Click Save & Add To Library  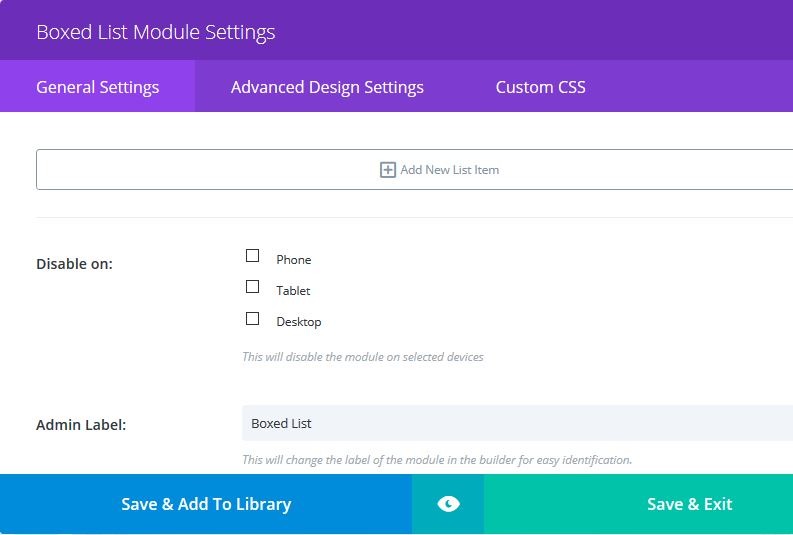point(206,504)
